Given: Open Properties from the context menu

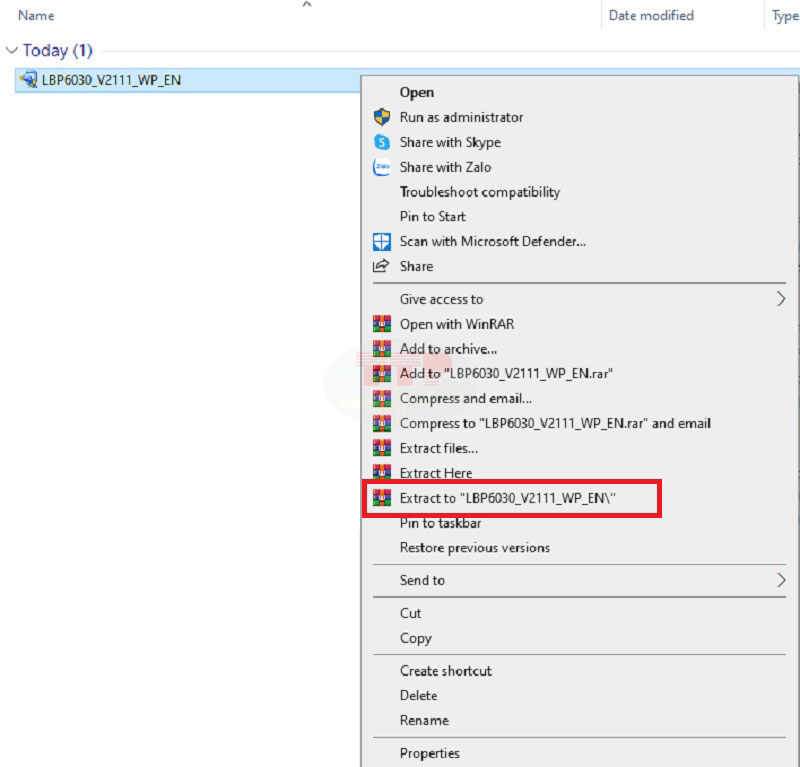Looking at the screenshot, I should click(x=430, y=753).
